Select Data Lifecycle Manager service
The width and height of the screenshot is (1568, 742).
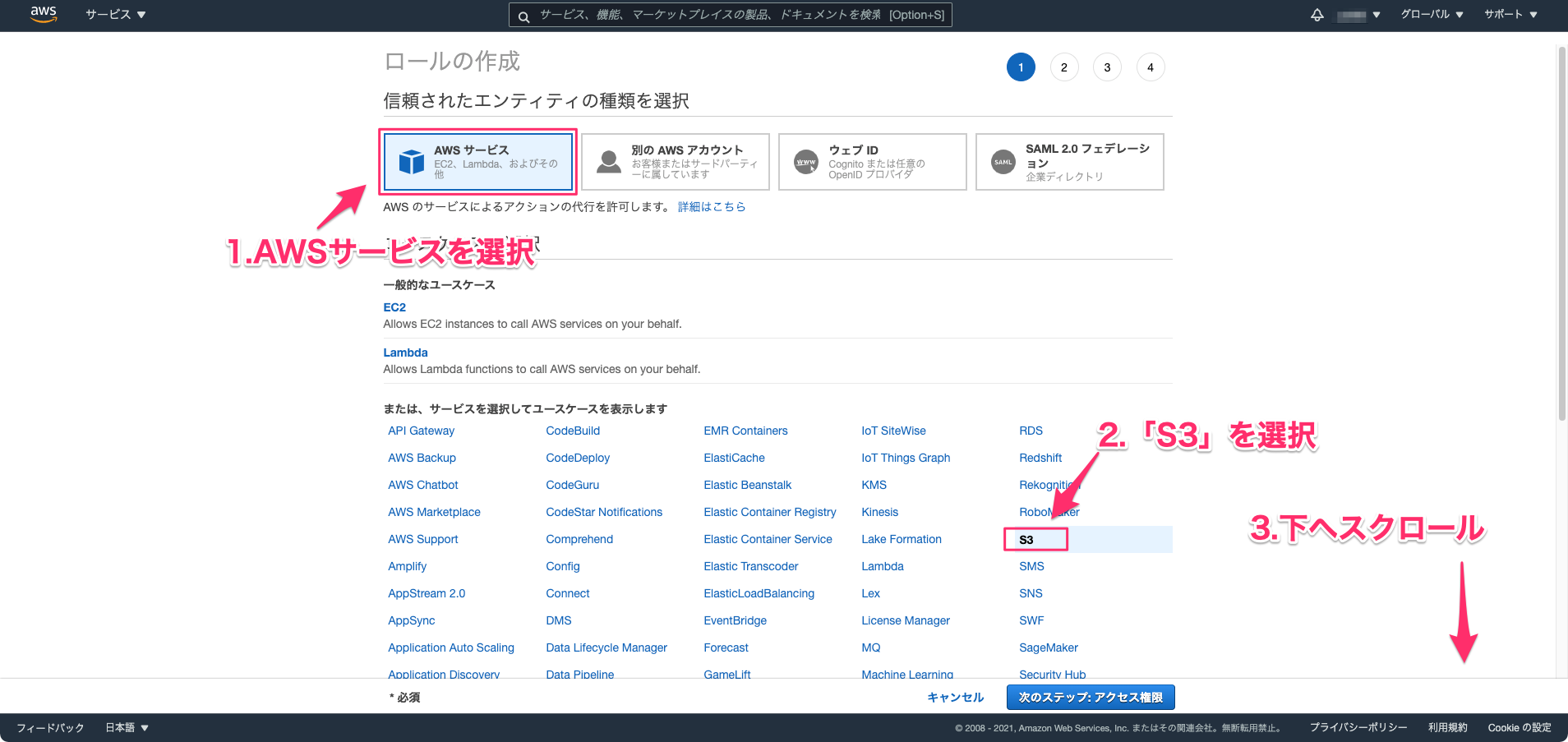click(606, 648)
